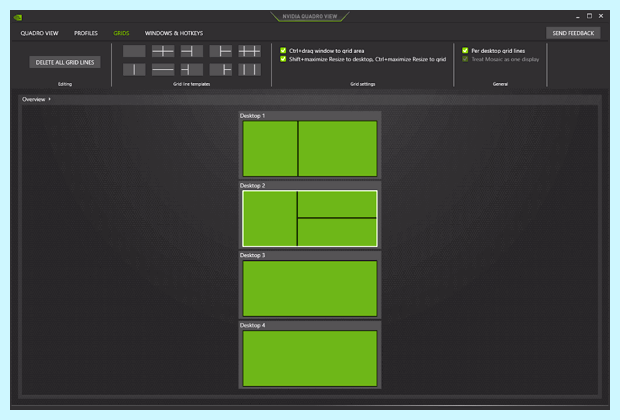Apply the 2x2 cross grid template

point(163,51)
